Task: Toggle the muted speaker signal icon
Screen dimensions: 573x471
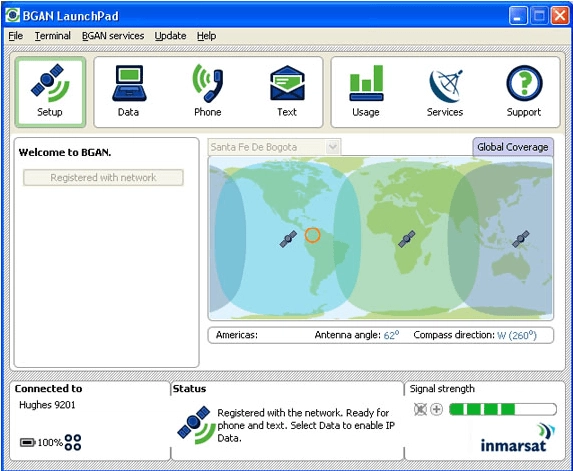Action: tap(420, 409)
